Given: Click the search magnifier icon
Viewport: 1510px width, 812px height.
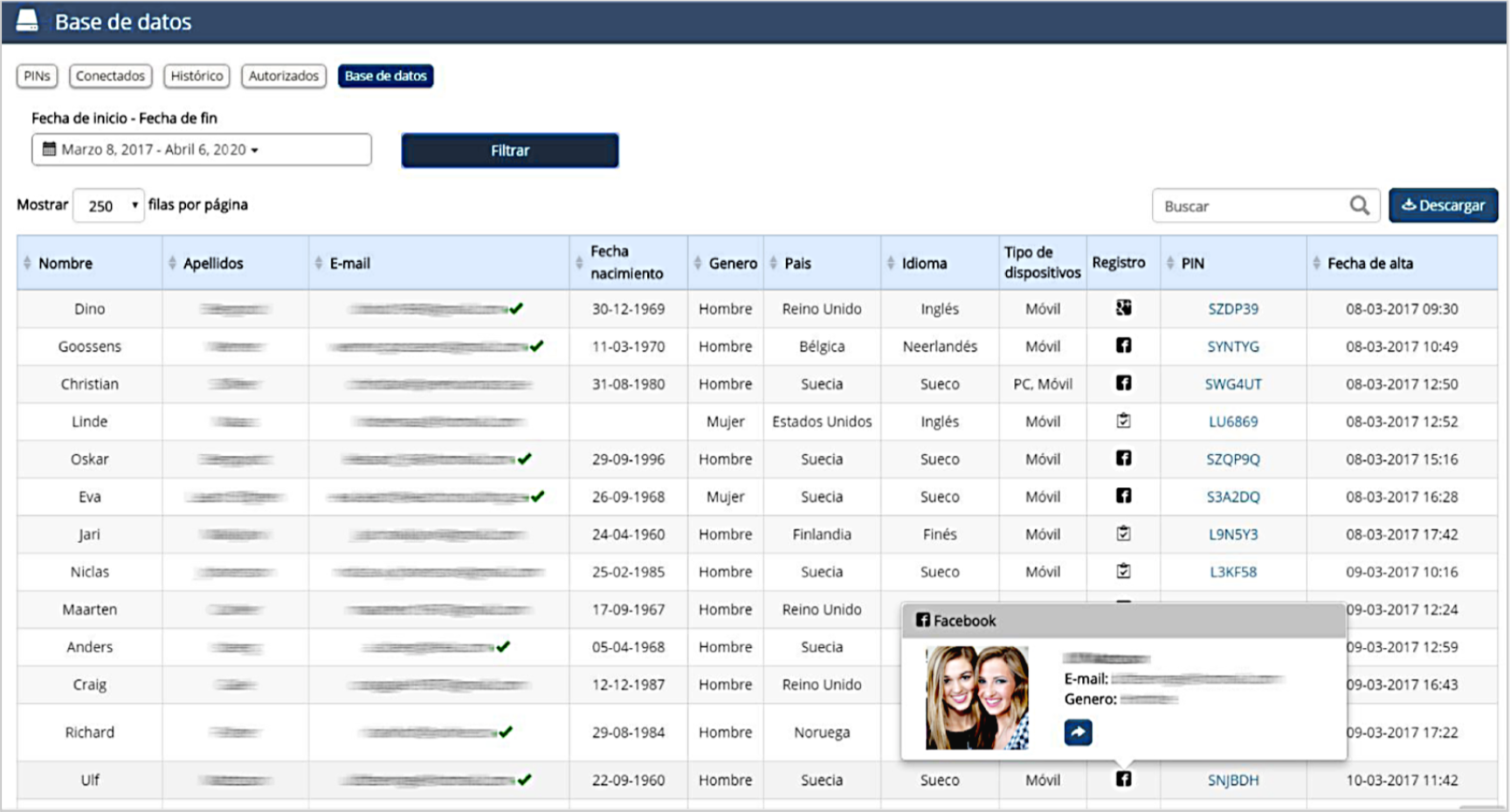Looking at the screenshot, I should pyautogui.click(x=1359, y=205).
